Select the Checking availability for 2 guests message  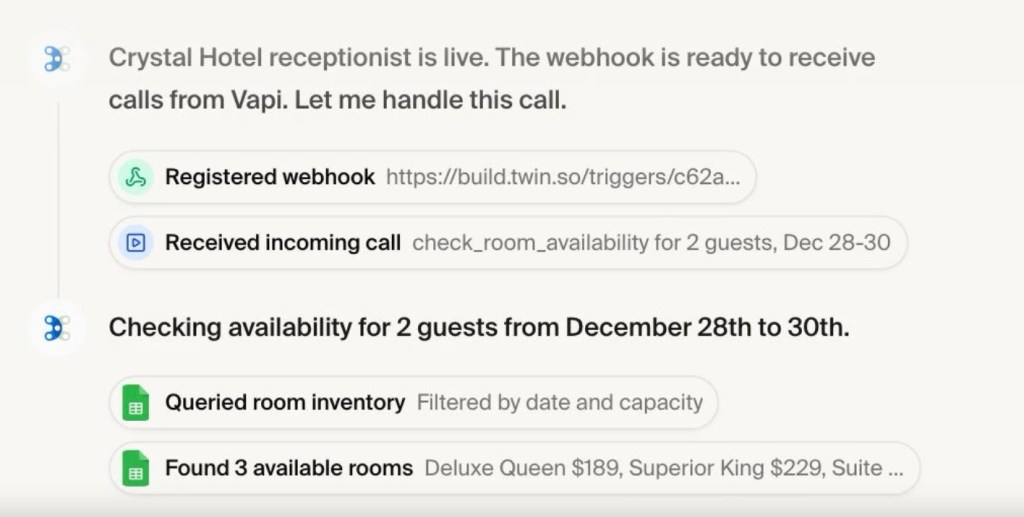point(478,328)
